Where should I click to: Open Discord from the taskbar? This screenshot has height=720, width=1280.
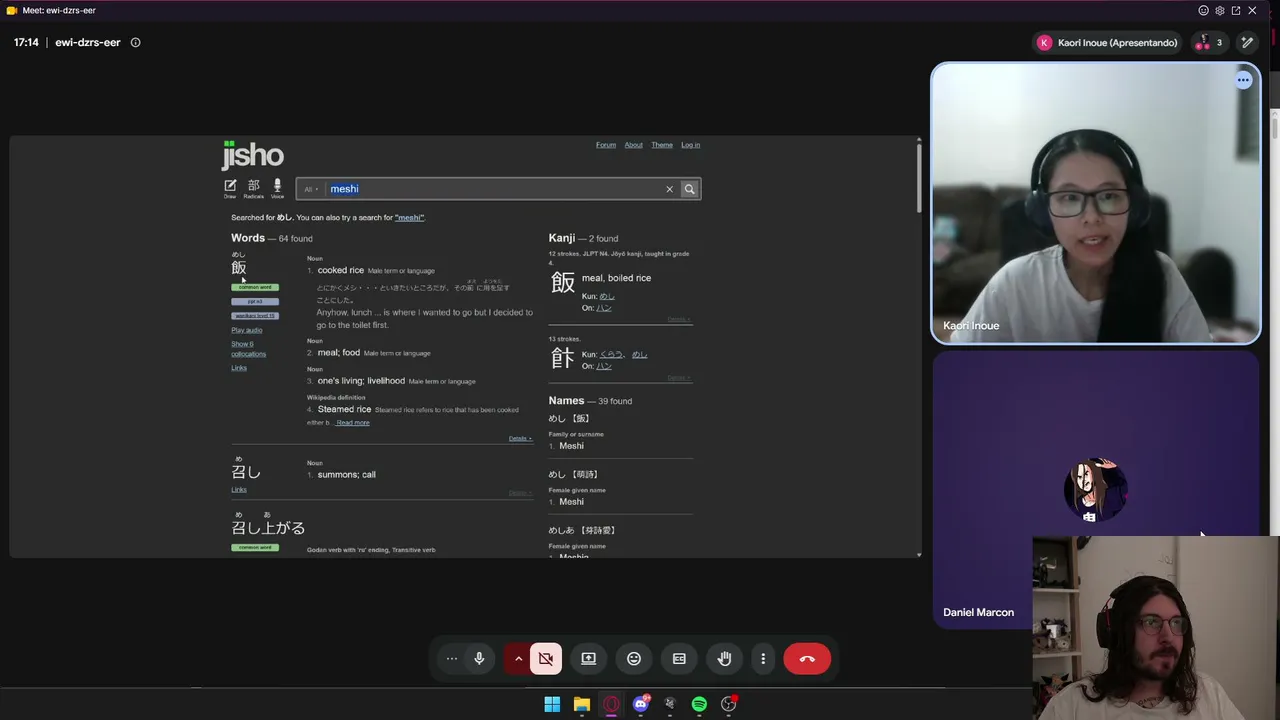(x=641, y=704)
